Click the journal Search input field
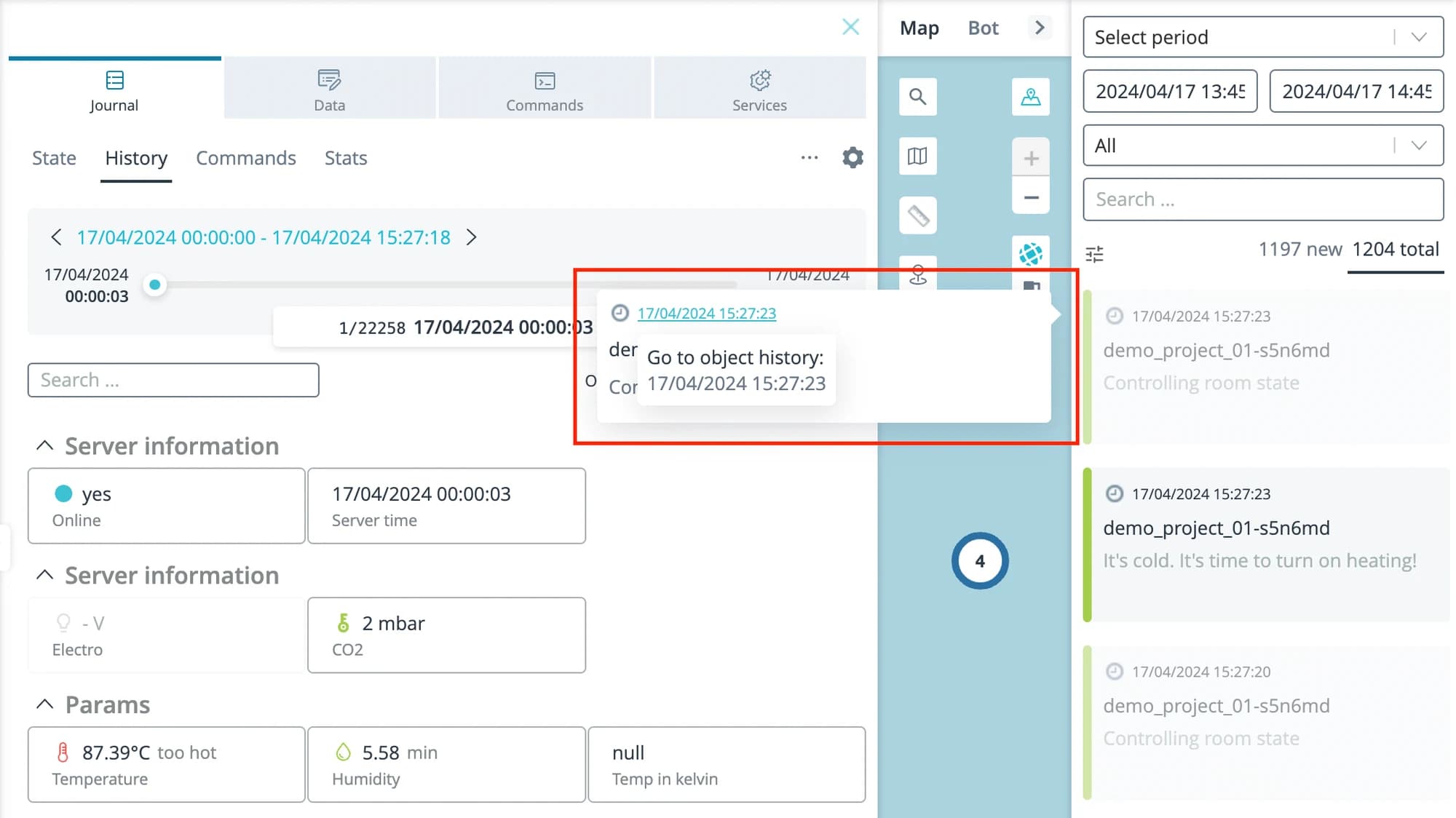Viewport: 1456px width, 818px height. (x=173, y=380)
